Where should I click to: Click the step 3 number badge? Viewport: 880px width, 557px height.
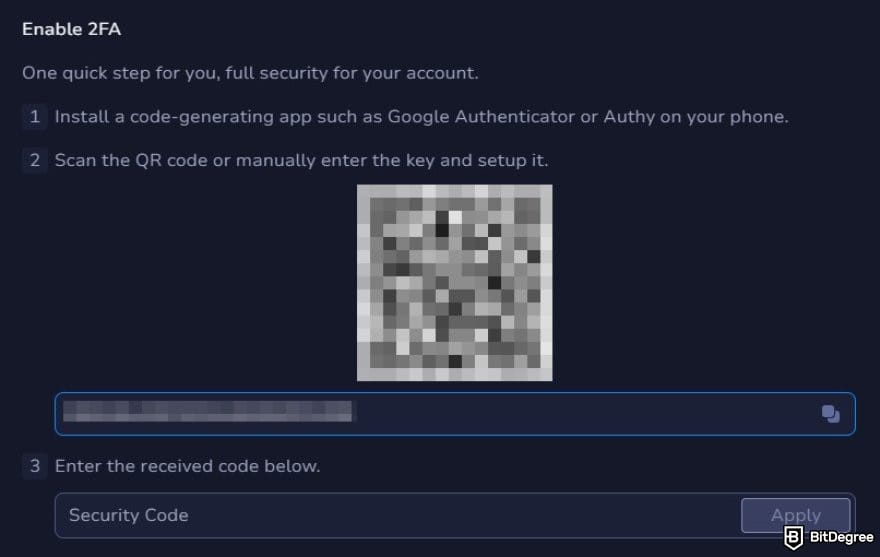(35, 466)
